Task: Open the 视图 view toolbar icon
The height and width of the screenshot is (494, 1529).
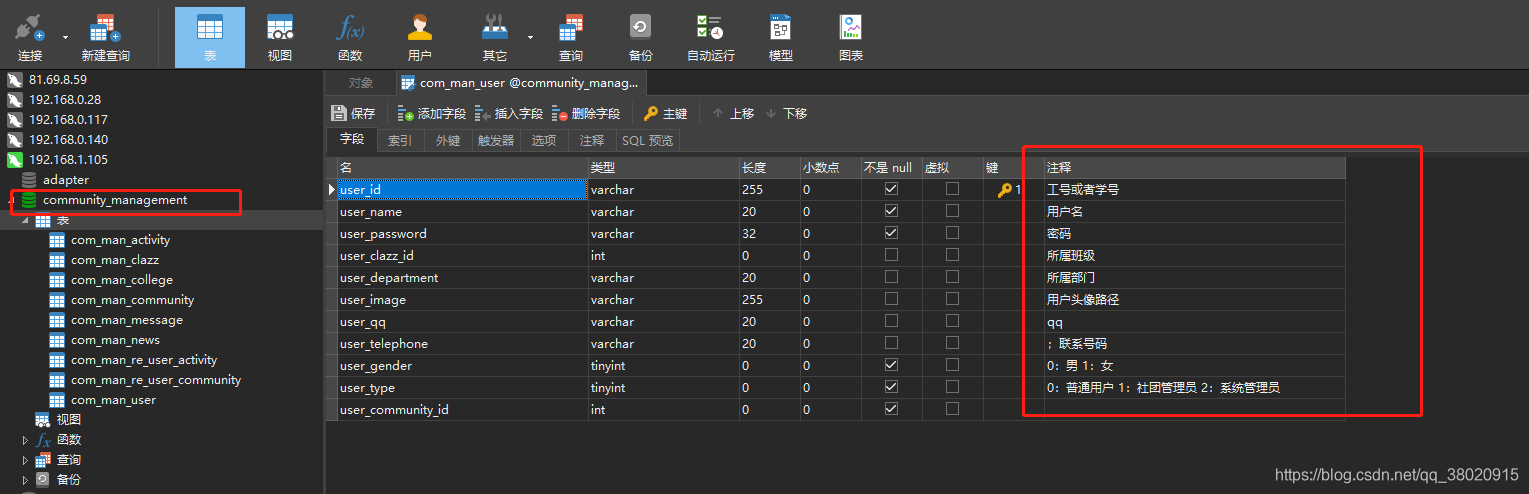Action: tap(280, 38)
